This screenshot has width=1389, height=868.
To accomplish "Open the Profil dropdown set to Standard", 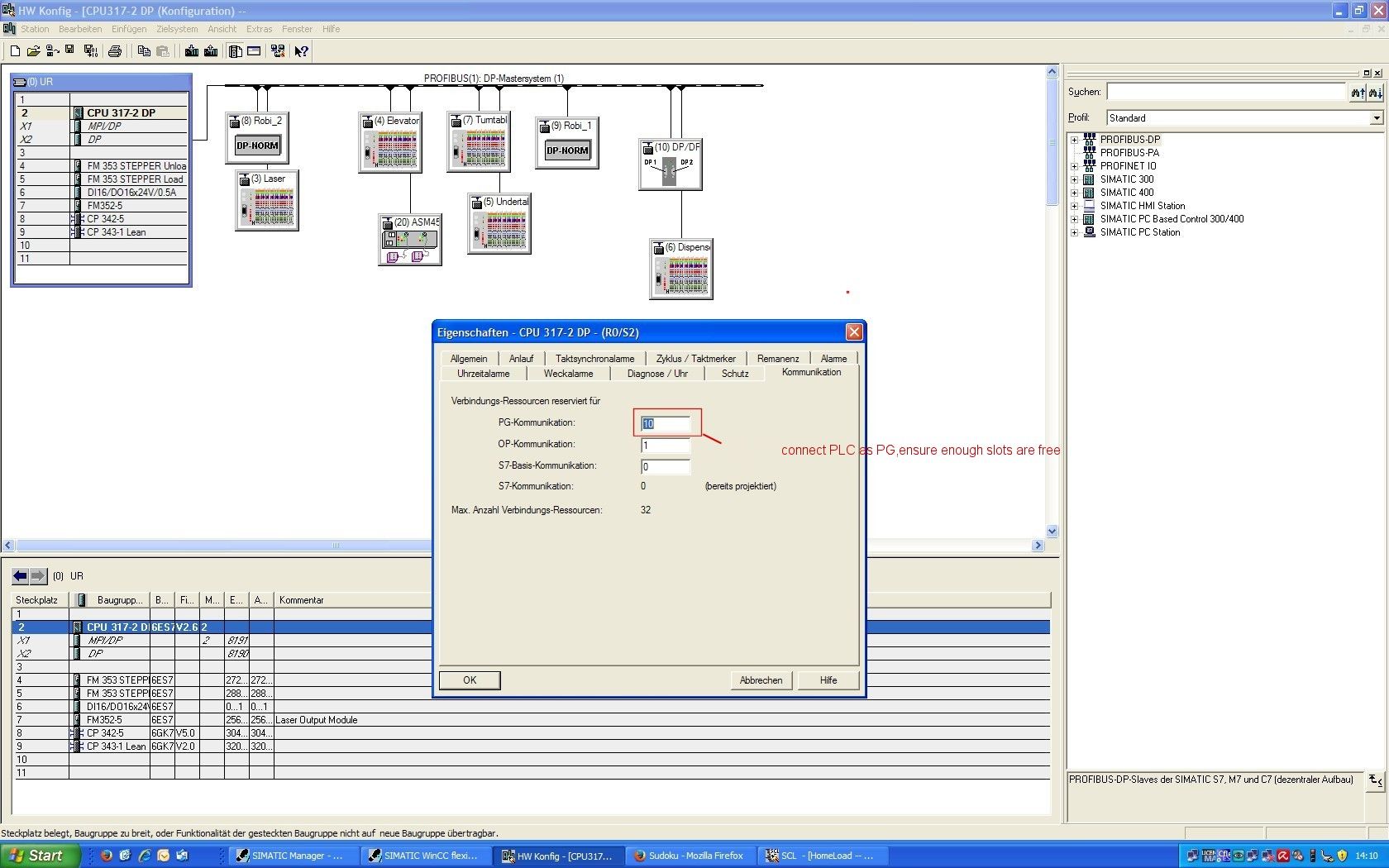I will [x=1376, y=118].
